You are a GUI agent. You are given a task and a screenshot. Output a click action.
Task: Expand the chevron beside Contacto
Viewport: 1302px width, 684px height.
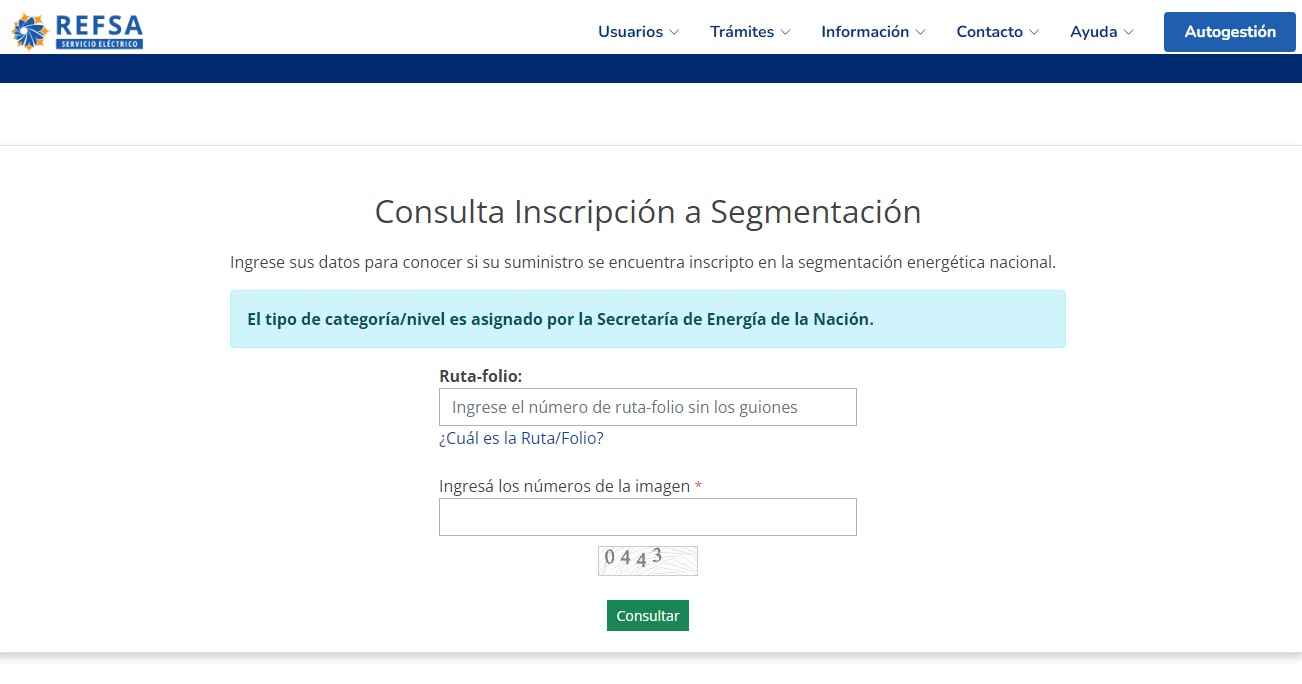[x=1034, y=32]
